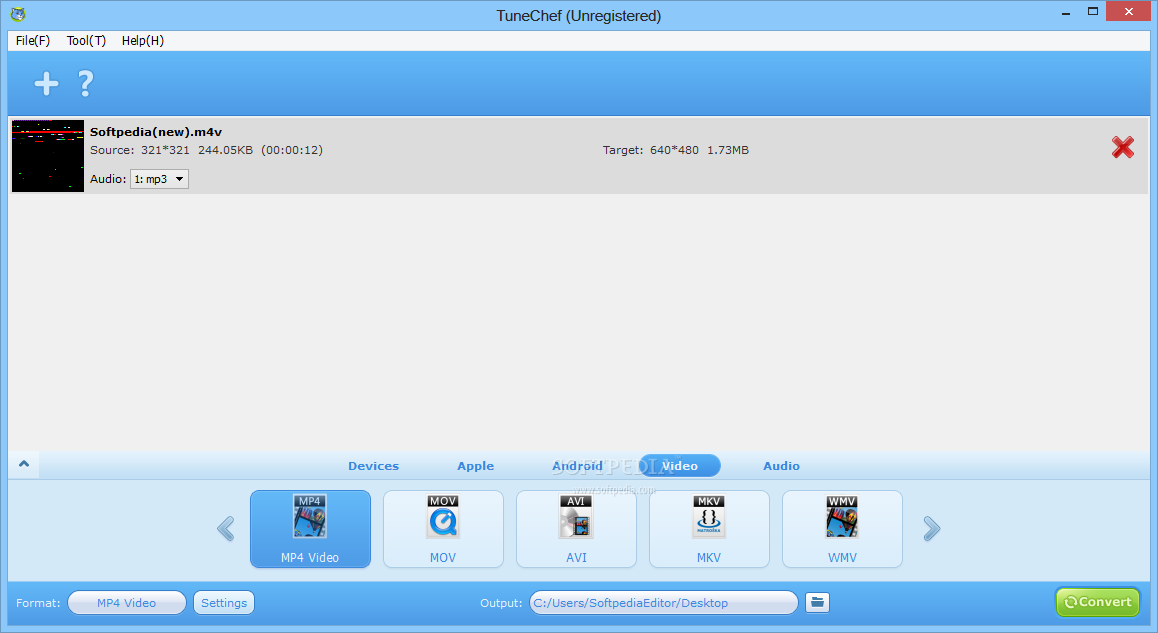Choose the WMV format icon

842,529
